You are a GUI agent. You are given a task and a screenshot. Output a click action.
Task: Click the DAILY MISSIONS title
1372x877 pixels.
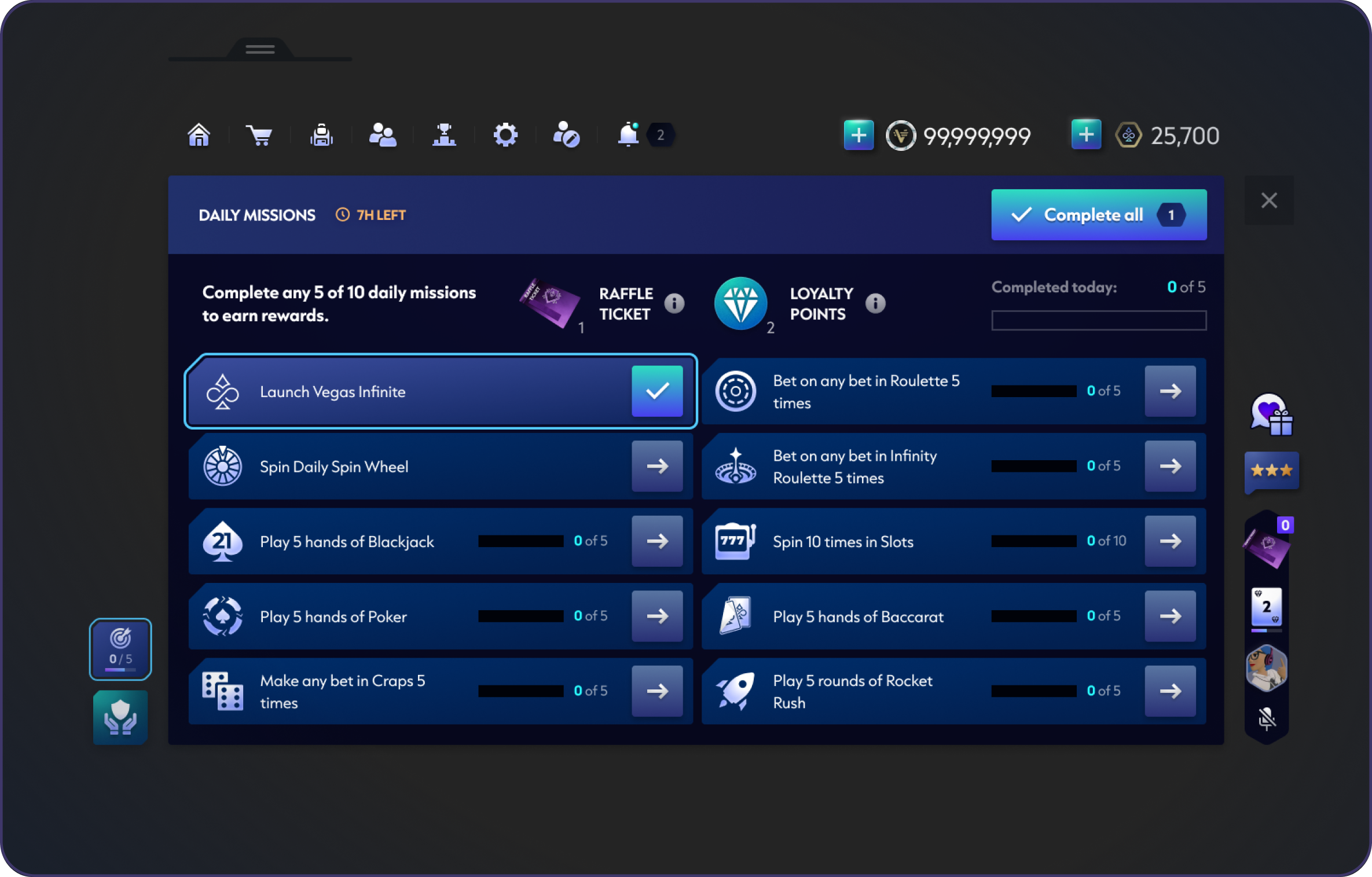coord(257,215)
